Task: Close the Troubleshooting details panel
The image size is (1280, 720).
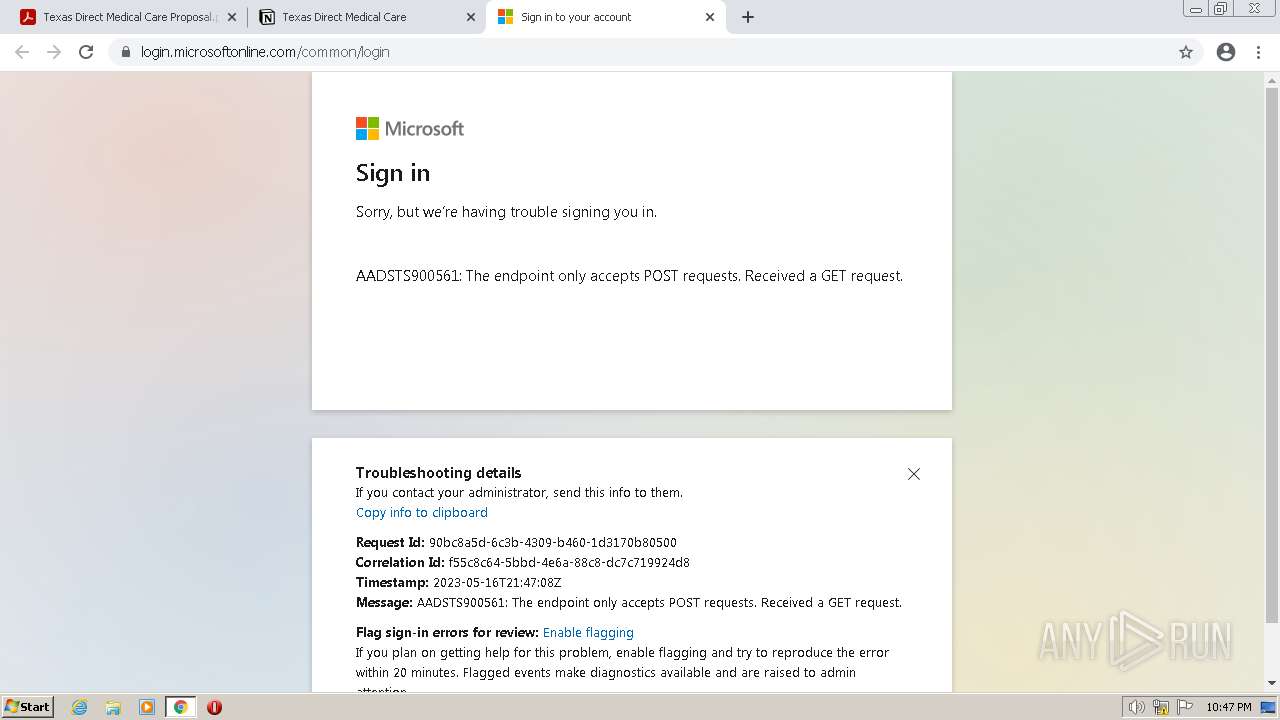Action: pos(913,474)
